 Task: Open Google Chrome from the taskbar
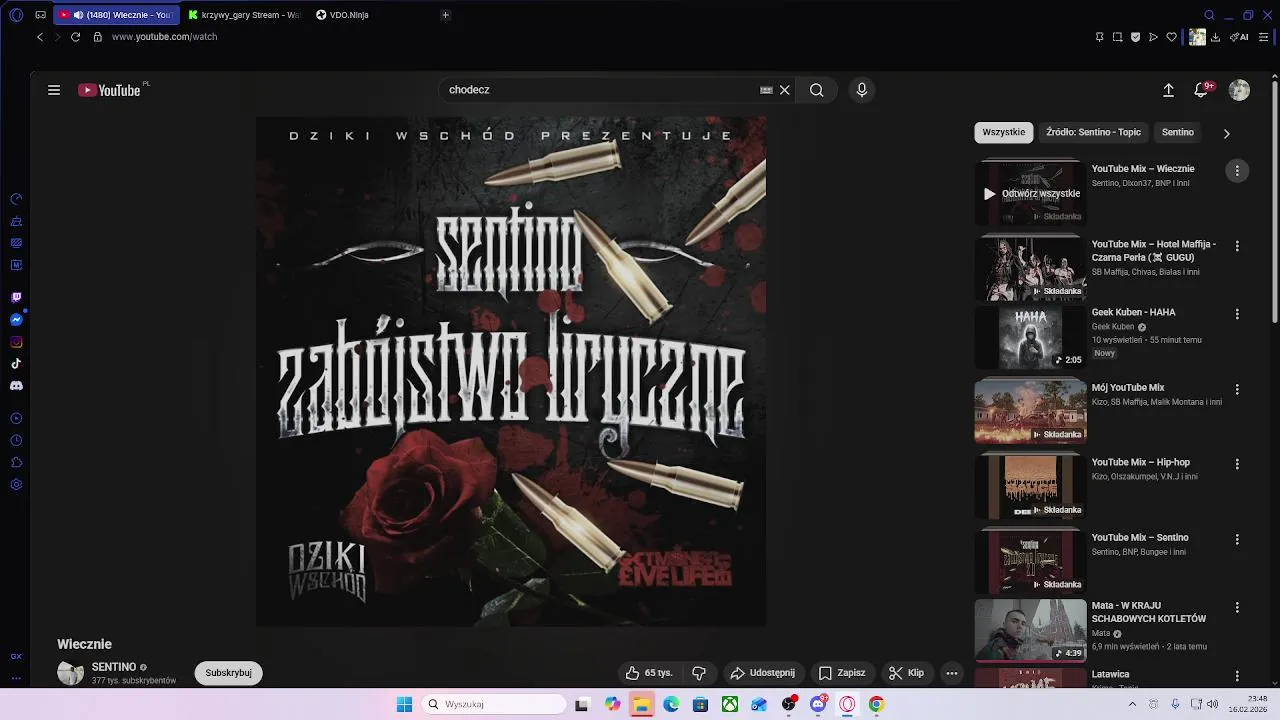click(876, 704)
